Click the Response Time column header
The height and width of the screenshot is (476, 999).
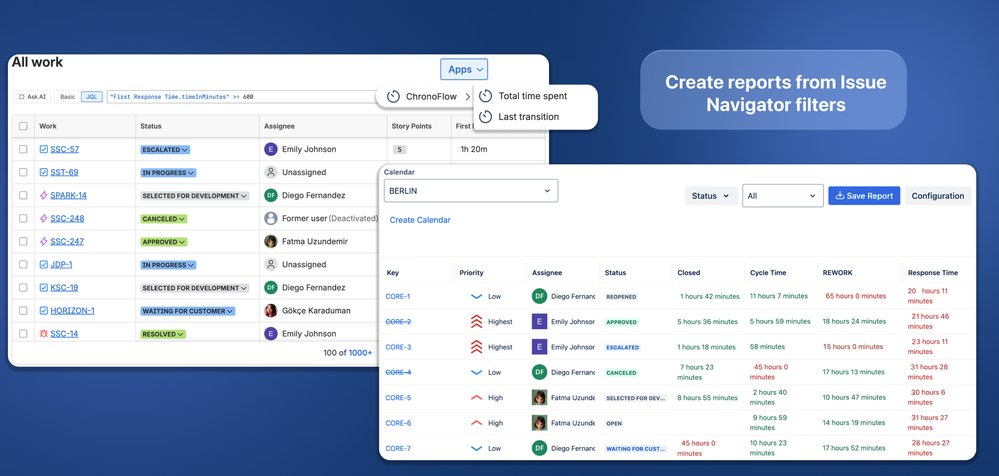coord(933,273)
